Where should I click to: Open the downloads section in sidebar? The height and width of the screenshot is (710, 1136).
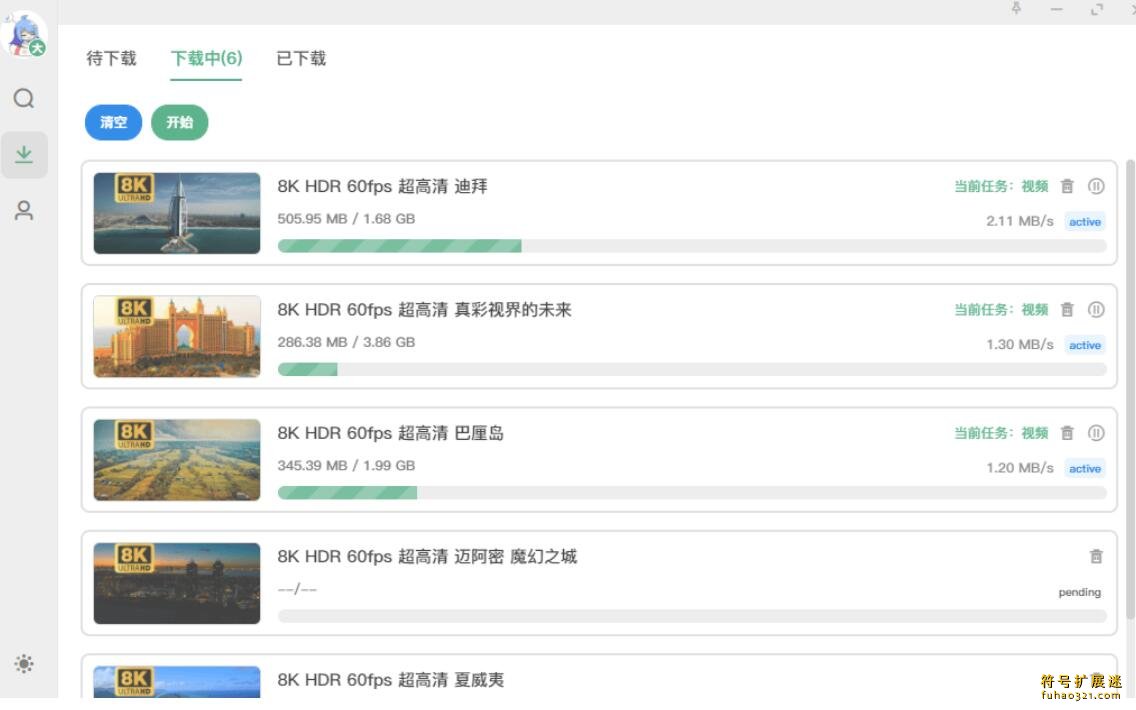[24, 154]
